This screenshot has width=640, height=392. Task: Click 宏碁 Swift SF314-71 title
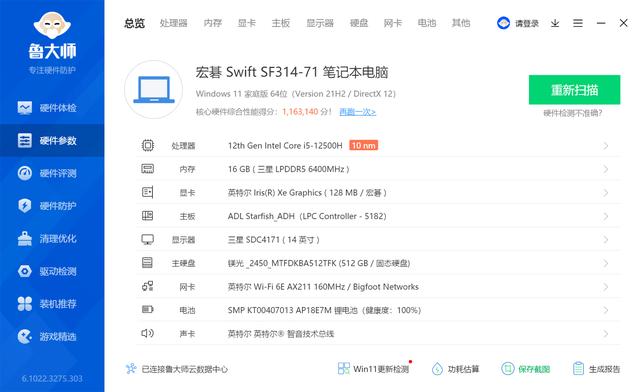pos(291,72)
